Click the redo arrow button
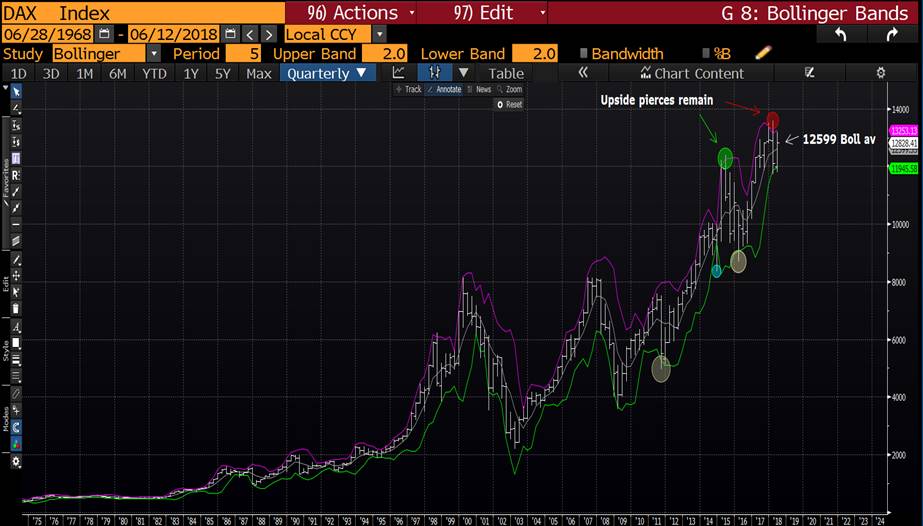Image resolution: width=923 pixels, height=526 pixels. tap(892, 35)
